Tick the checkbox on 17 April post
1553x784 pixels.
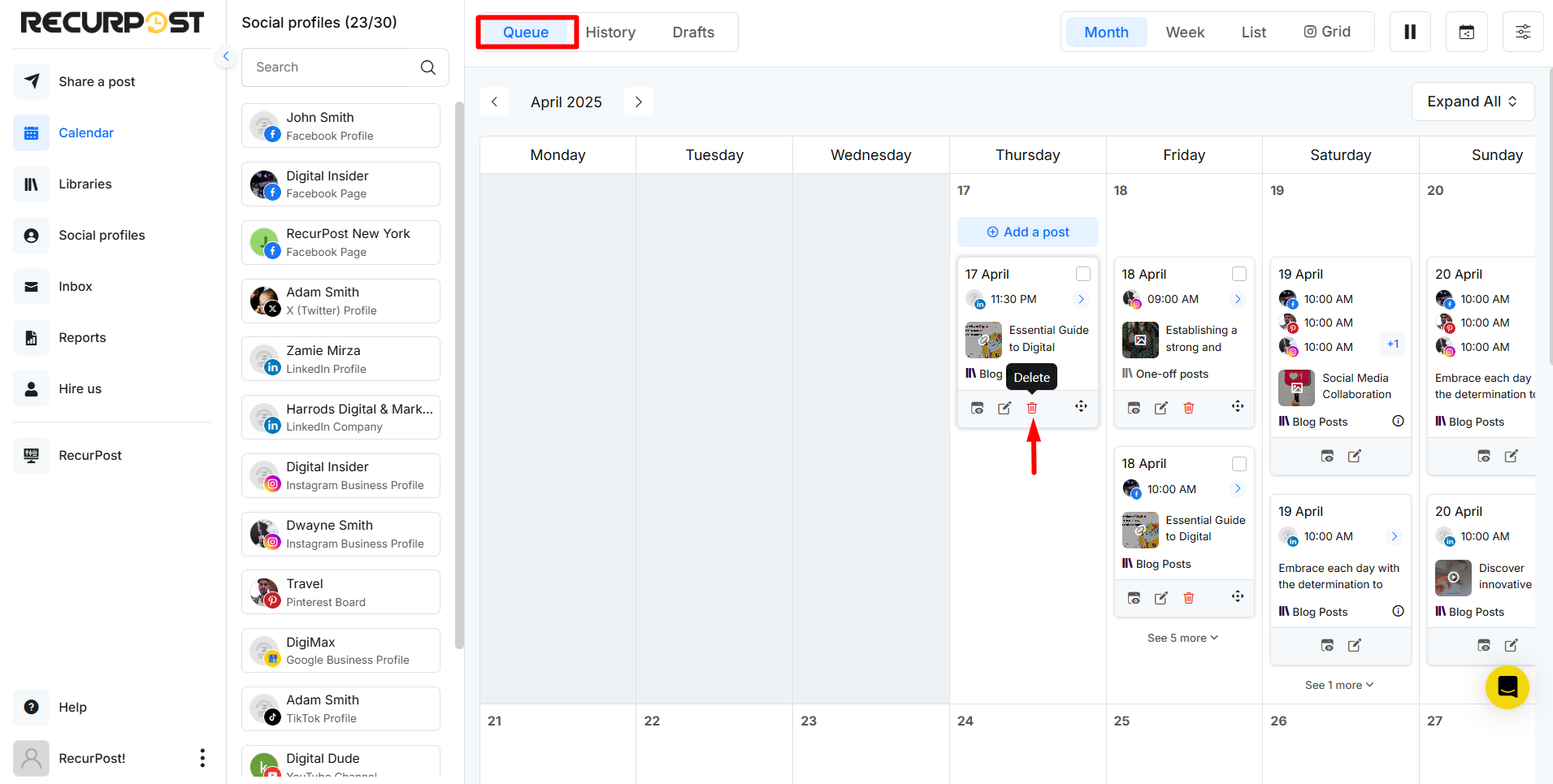(x=1082, y=274)
